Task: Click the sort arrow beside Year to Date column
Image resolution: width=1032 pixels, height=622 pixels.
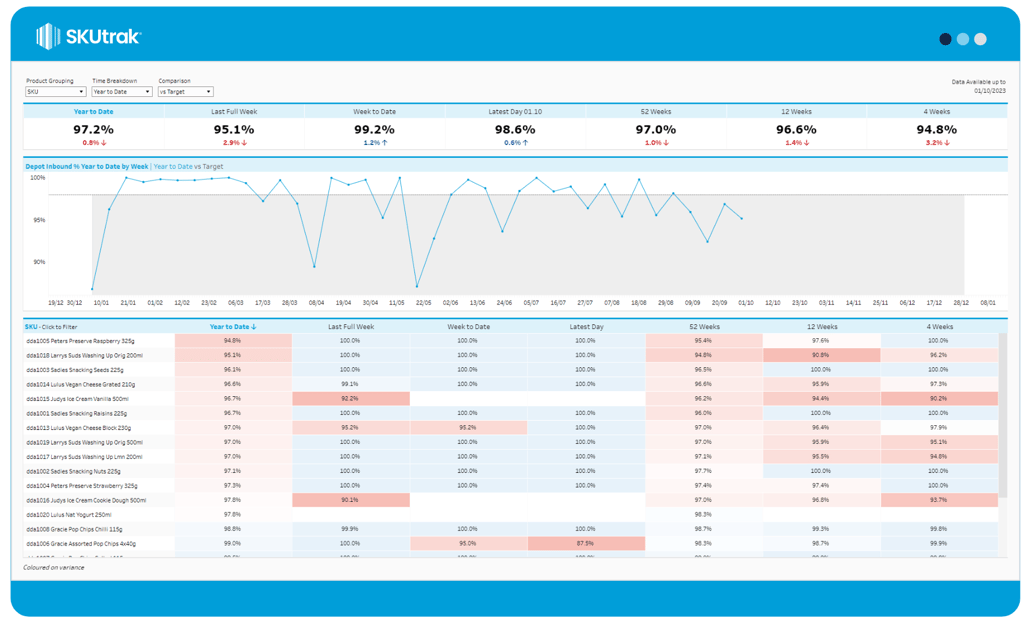Action: [254, 327]
